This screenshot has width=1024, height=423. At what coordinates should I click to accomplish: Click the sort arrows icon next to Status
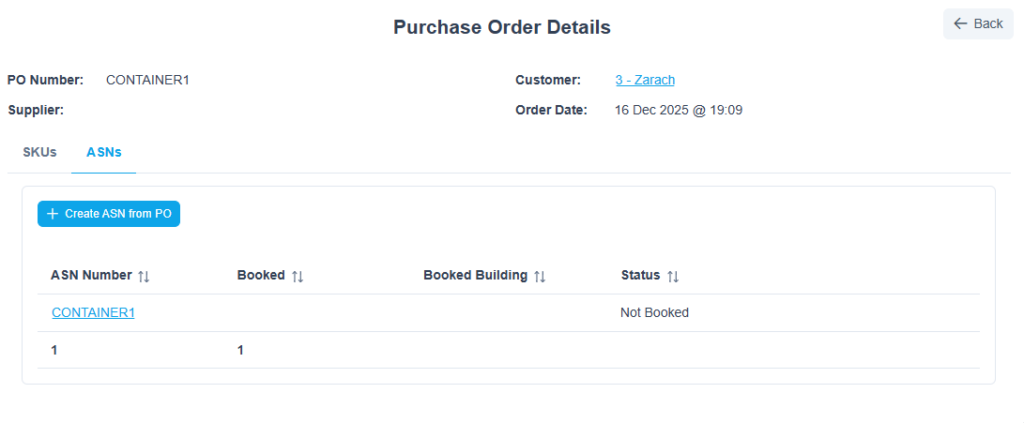(673, 276)
